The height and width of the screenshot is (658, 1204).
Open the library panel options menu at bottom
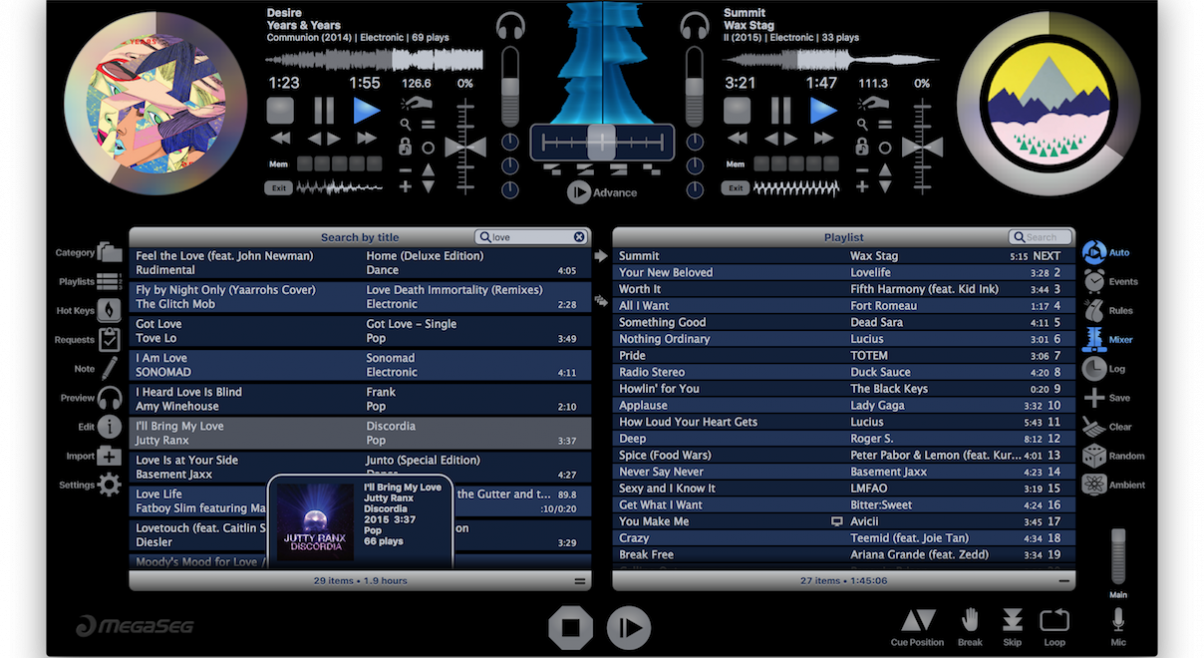579,581
